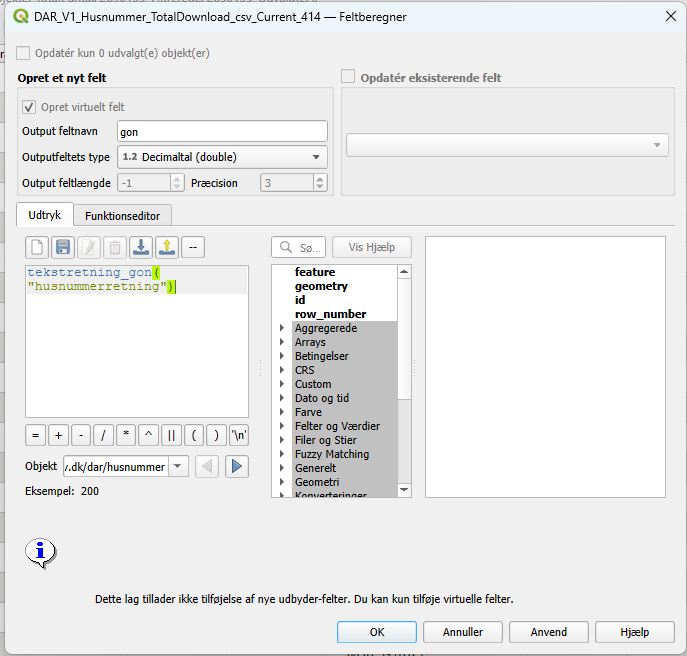Go to next object with blue arrow
The image size is (687, 656).
(237, 466)
